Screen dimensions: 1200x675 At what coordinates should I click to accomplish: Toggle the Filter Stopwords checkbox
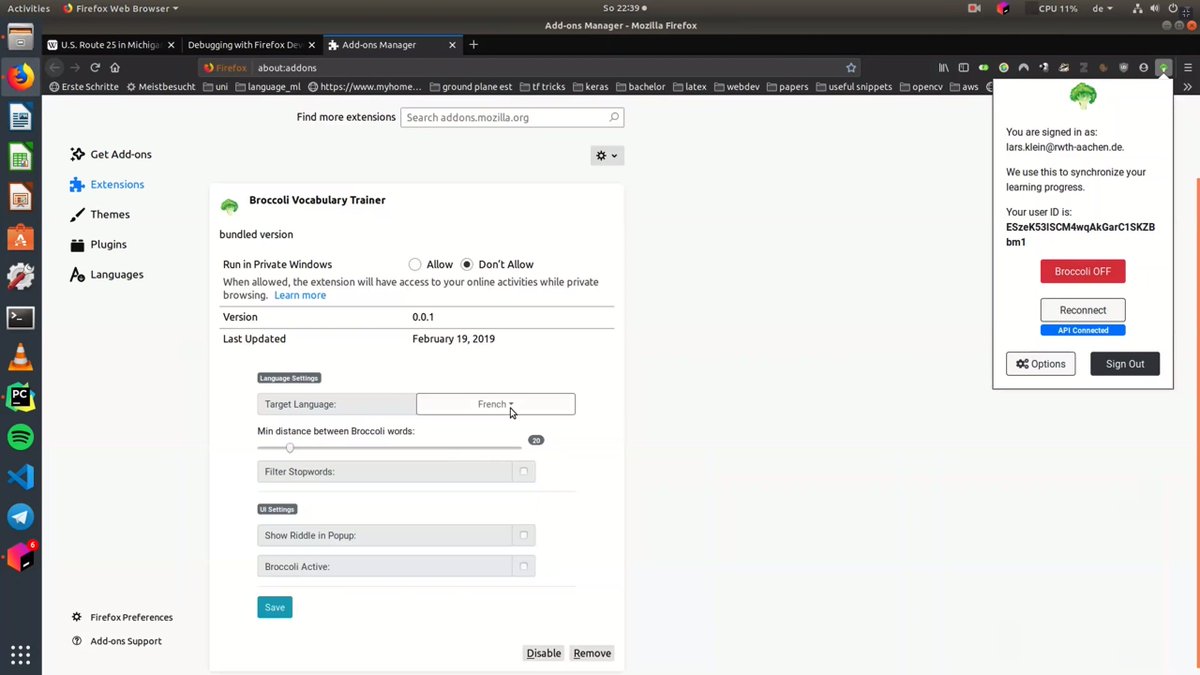point(524,471)
